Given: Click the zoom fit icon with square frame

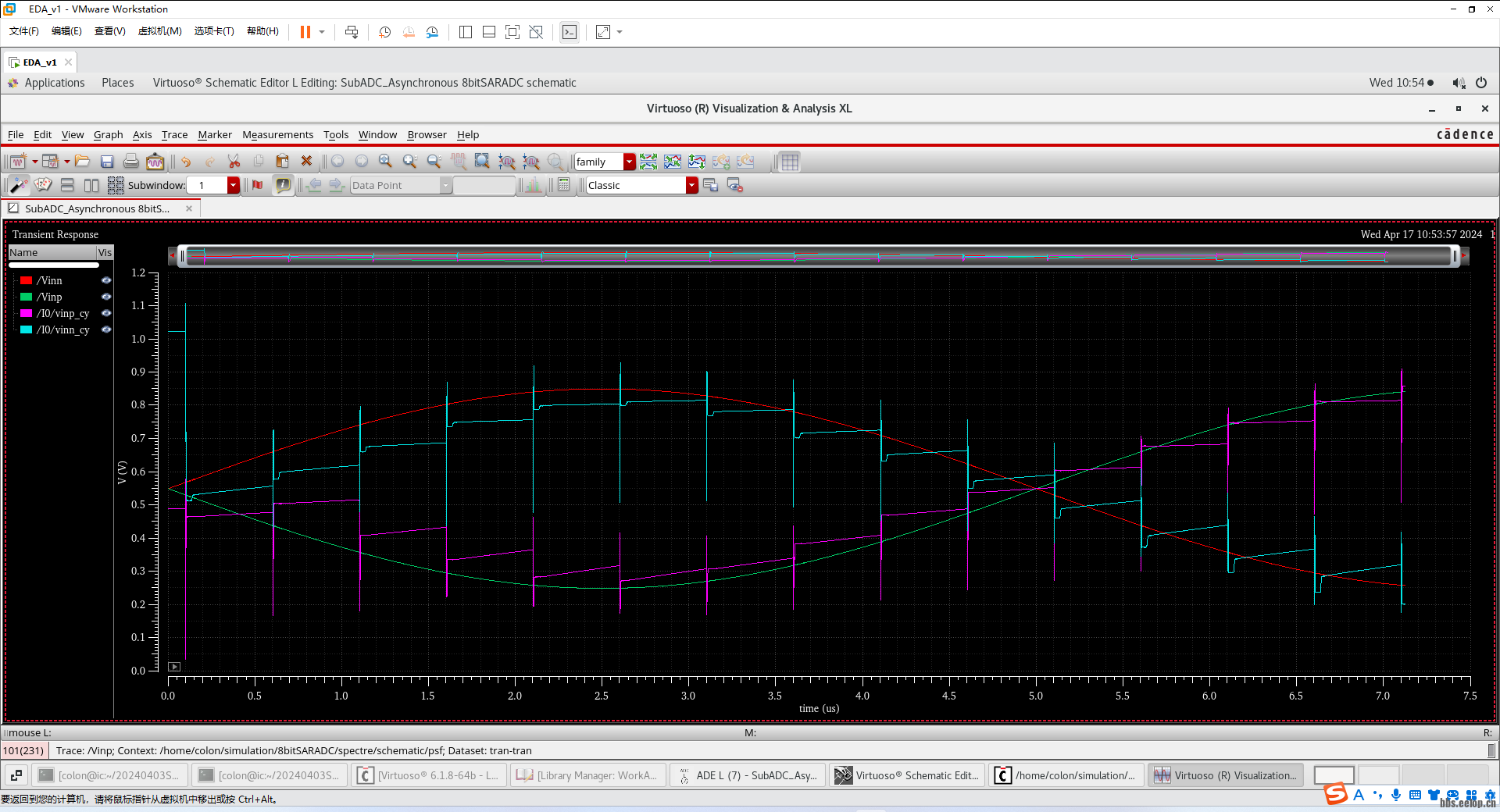Looking at the screenshot, I should tap(482, 162).
